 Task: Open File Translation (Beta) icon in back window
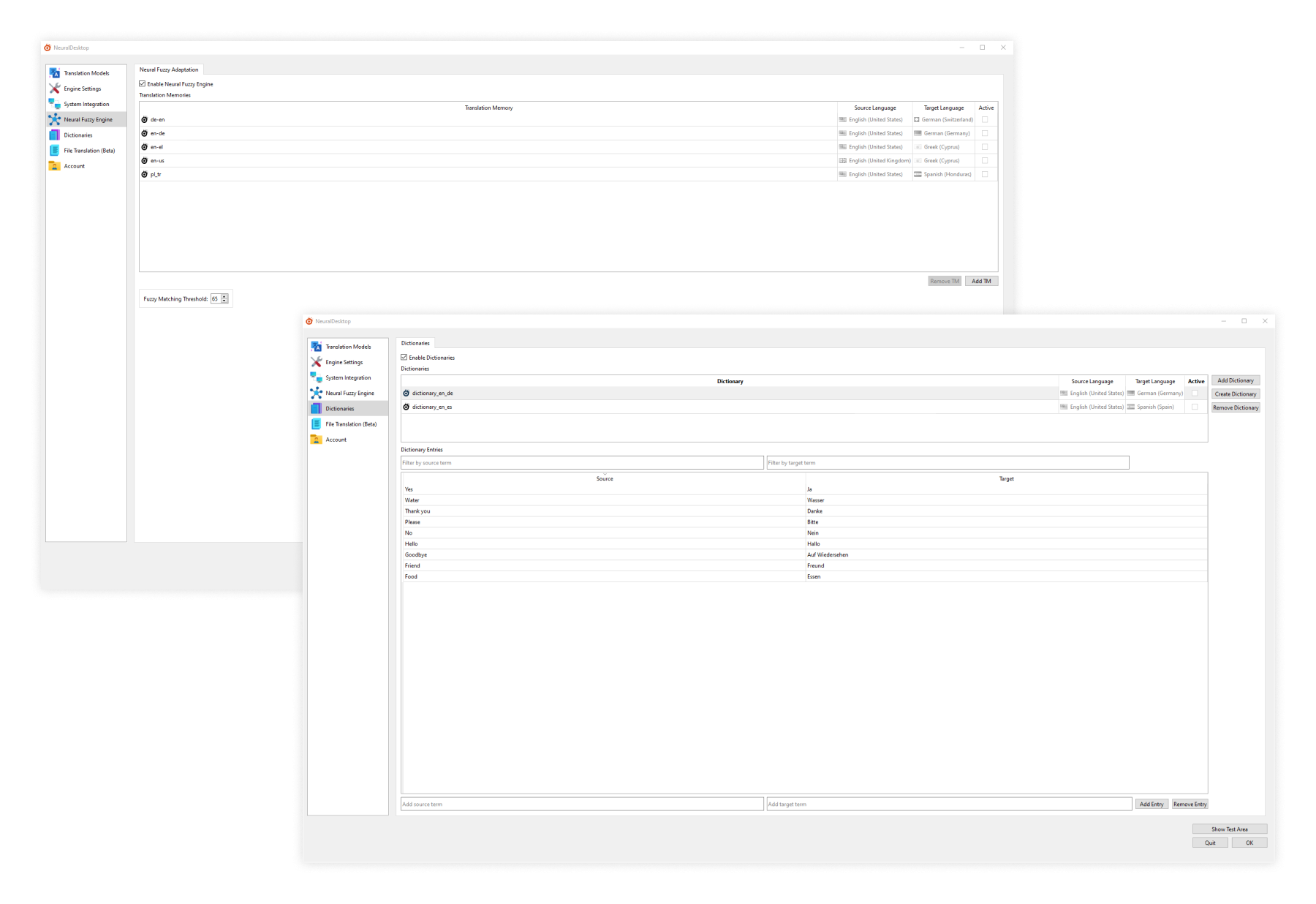pos(55,150)
